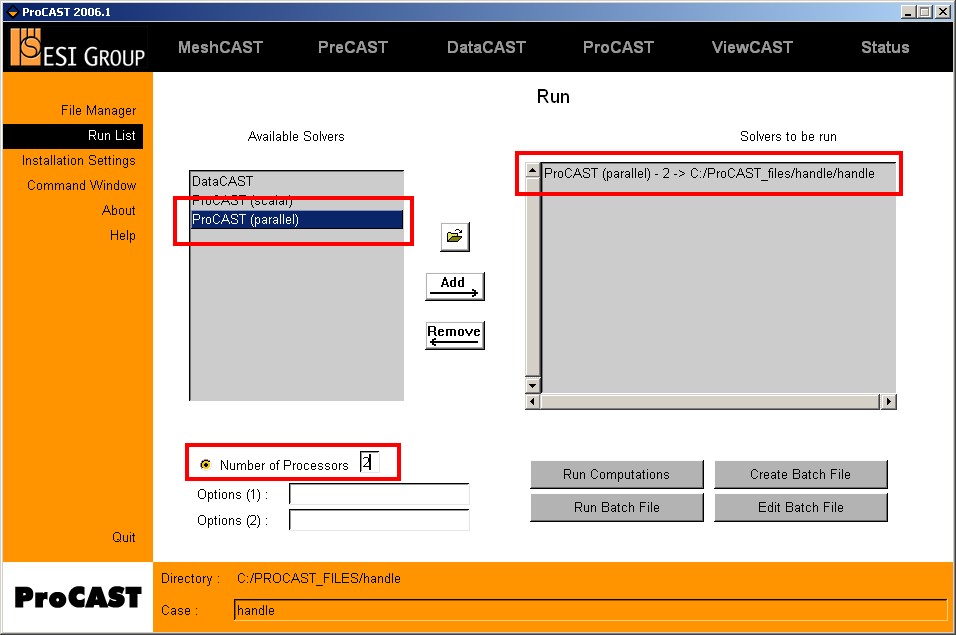Open the folder browse icon

pos(455,236)
